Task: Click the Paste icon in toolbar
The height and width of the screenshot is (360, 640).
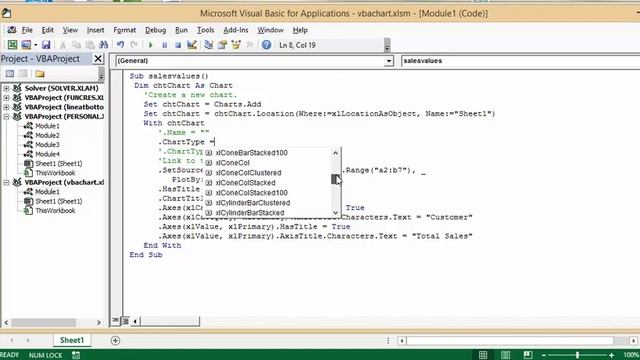Action: pyautogui.click(x=90, y=45)
